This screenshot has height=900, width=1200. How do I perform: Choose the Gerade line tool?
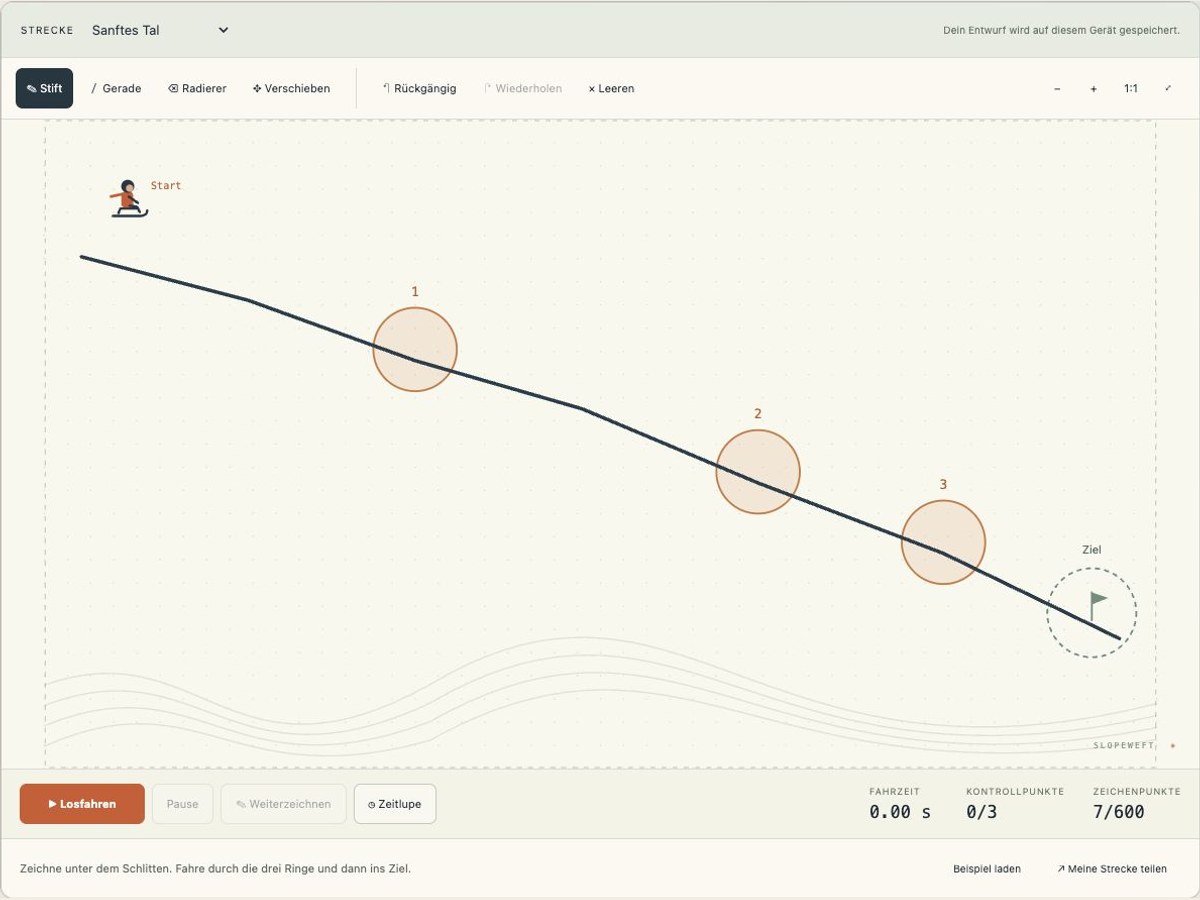click(x=116, y=88)
